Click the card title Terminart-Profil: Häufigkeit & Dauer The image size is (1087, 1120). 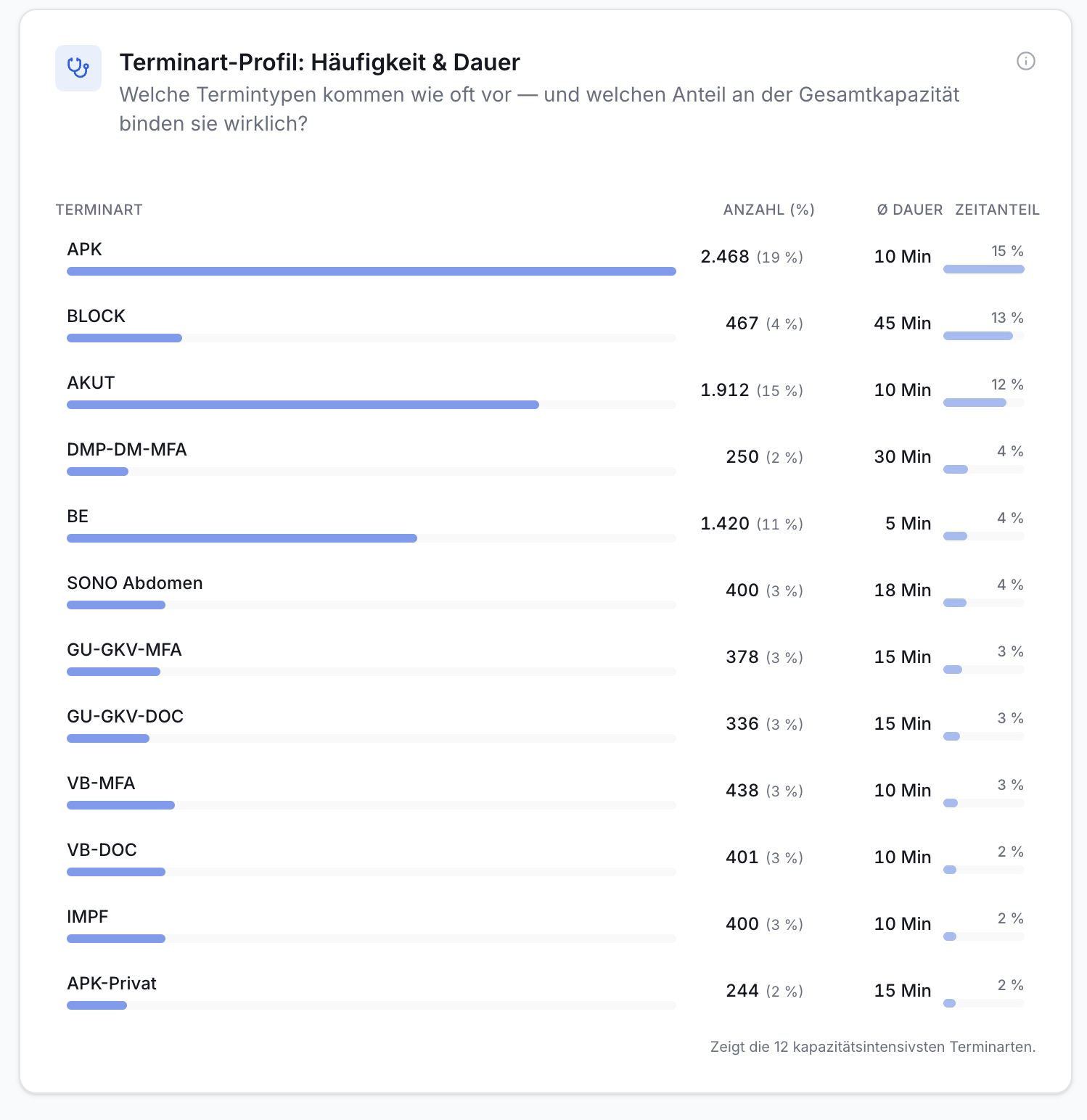tap(320, 62)
